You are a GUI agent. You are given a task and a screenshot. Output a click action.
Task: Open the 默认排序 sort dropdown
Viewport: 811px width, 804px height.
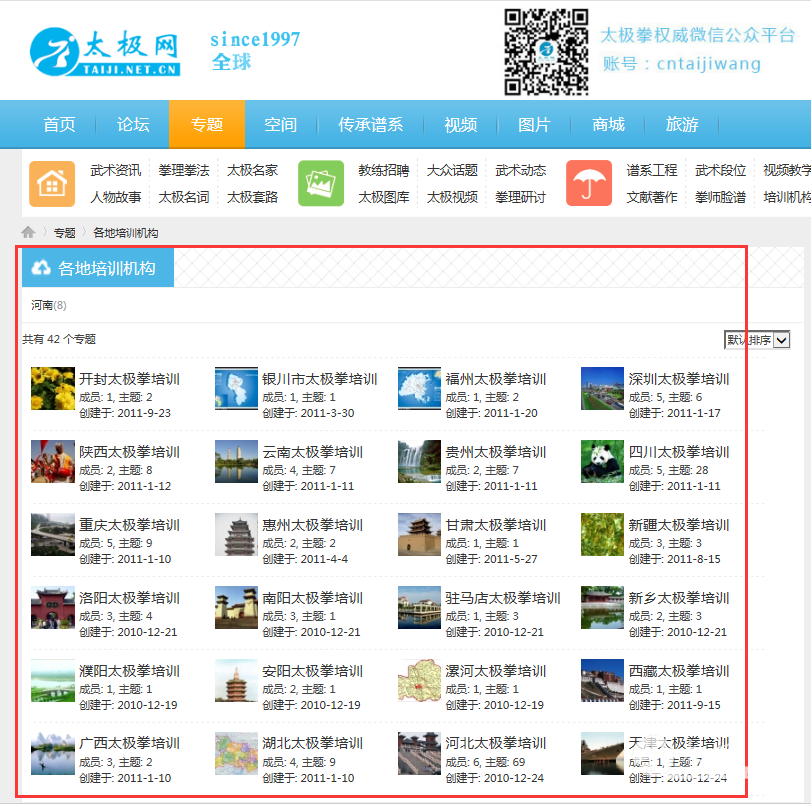(757, 340)
